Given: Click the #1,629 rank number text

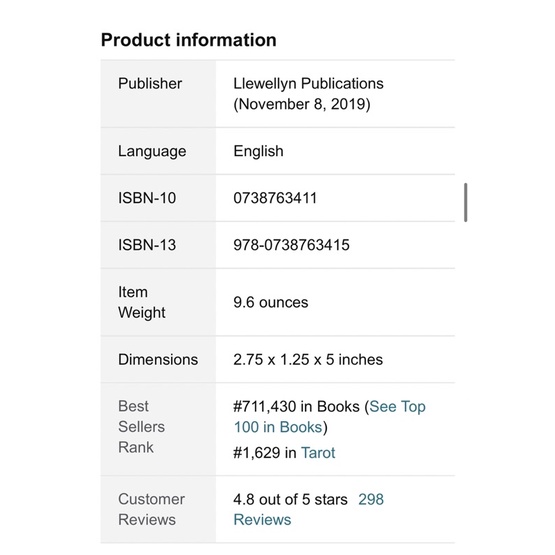Looking at the screenshot, I should point(257,453).
